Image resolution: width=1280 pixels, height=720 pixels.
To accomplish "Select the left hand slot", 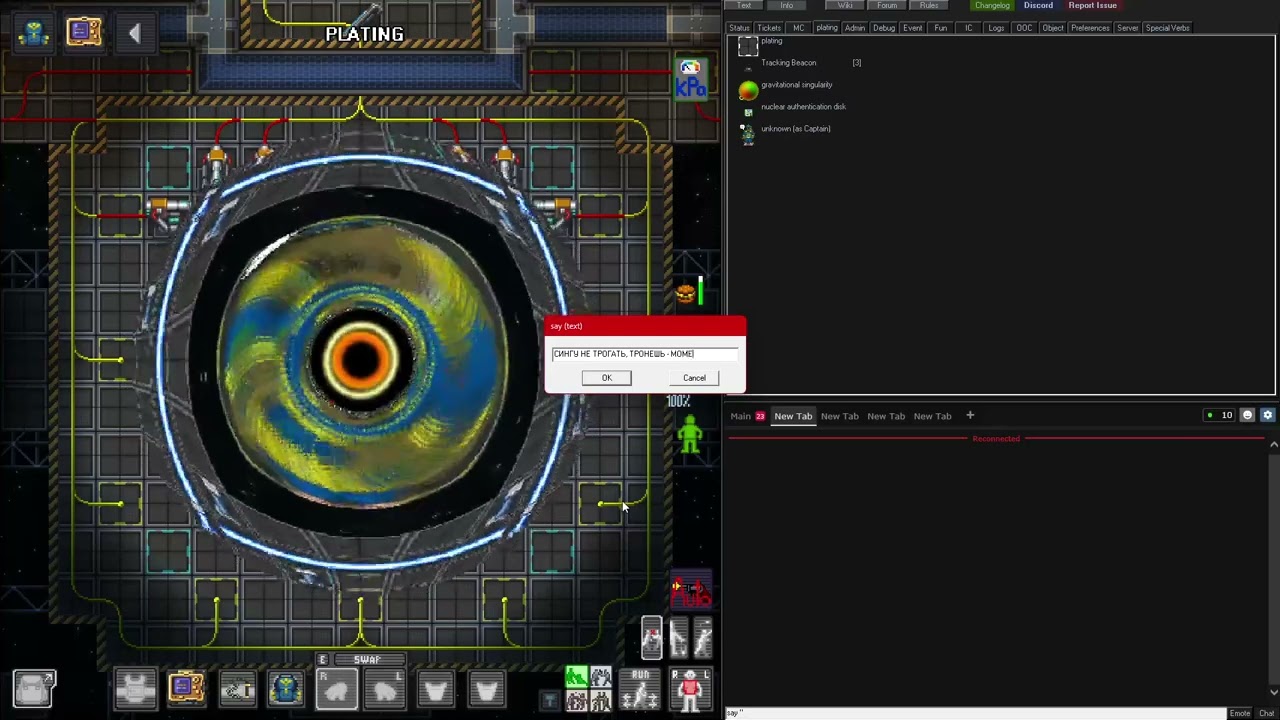I will [386, 689].
